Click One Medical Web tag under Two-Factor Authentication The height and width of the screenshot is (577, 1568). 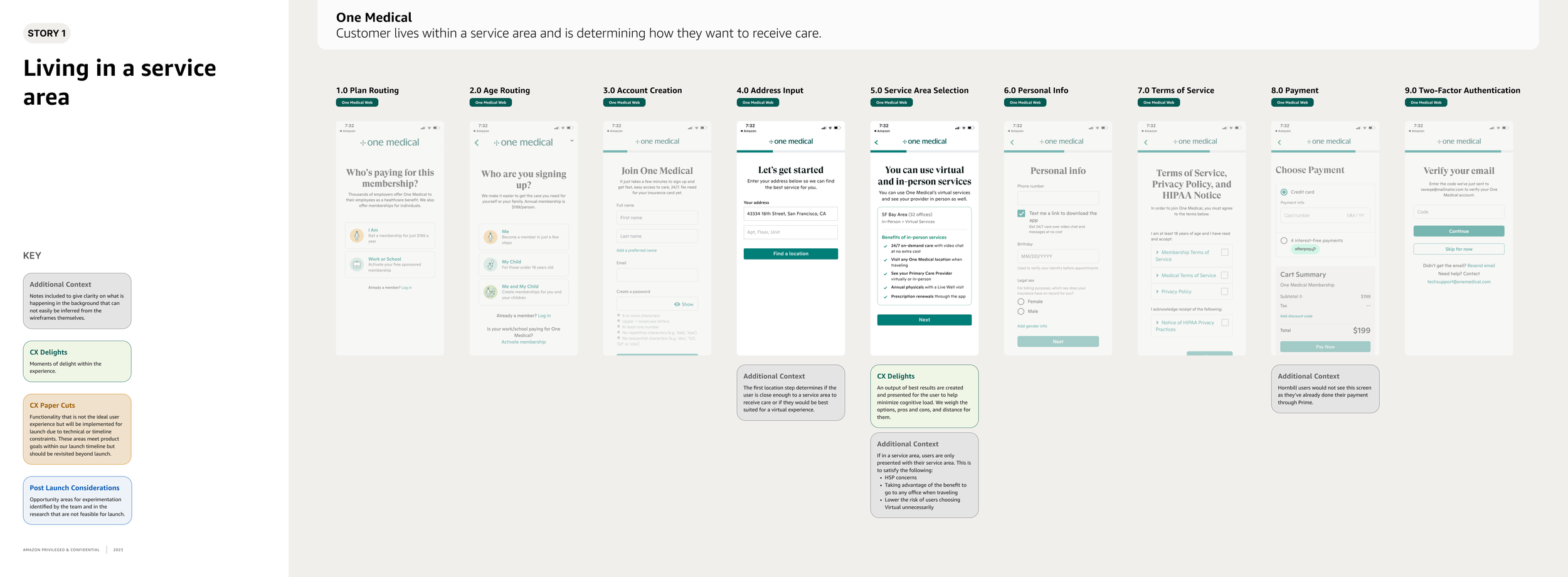pyautogui.click(x=1426, y=102)
